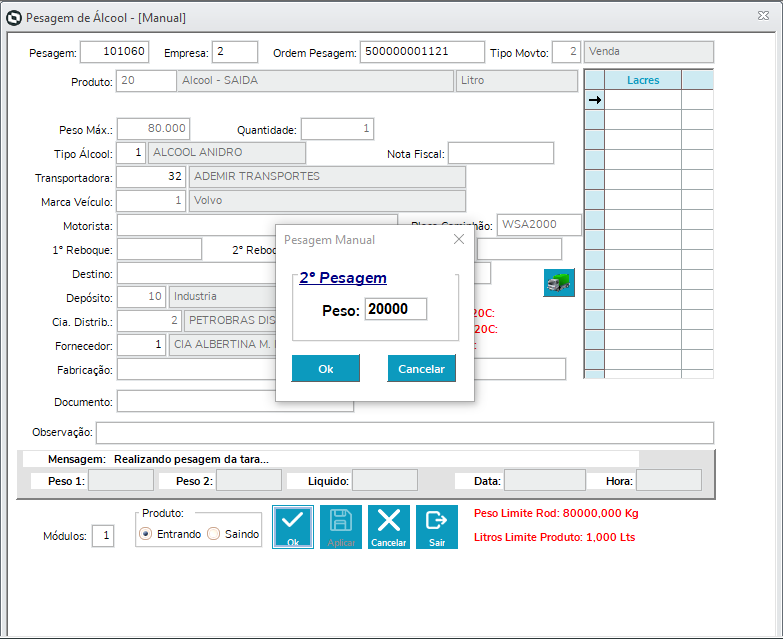Image resolution: width=783 pixels, height=639 pixels.
Task: Click the Transportadora code field 32
Action: [x=151, y=177]
